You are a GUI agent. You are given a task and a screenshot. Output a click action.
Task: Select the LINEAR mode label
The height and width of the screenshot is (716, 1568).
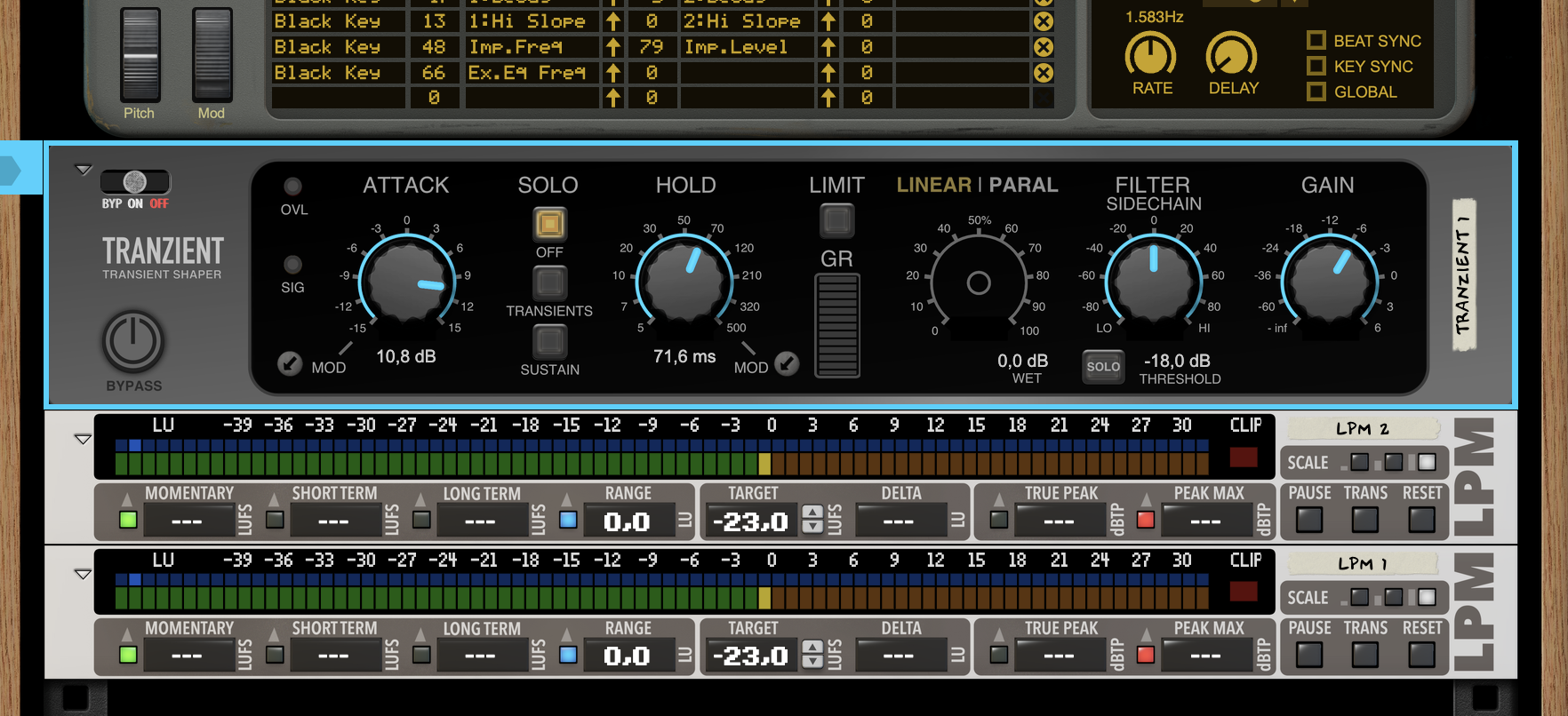[x=933, y=185]
